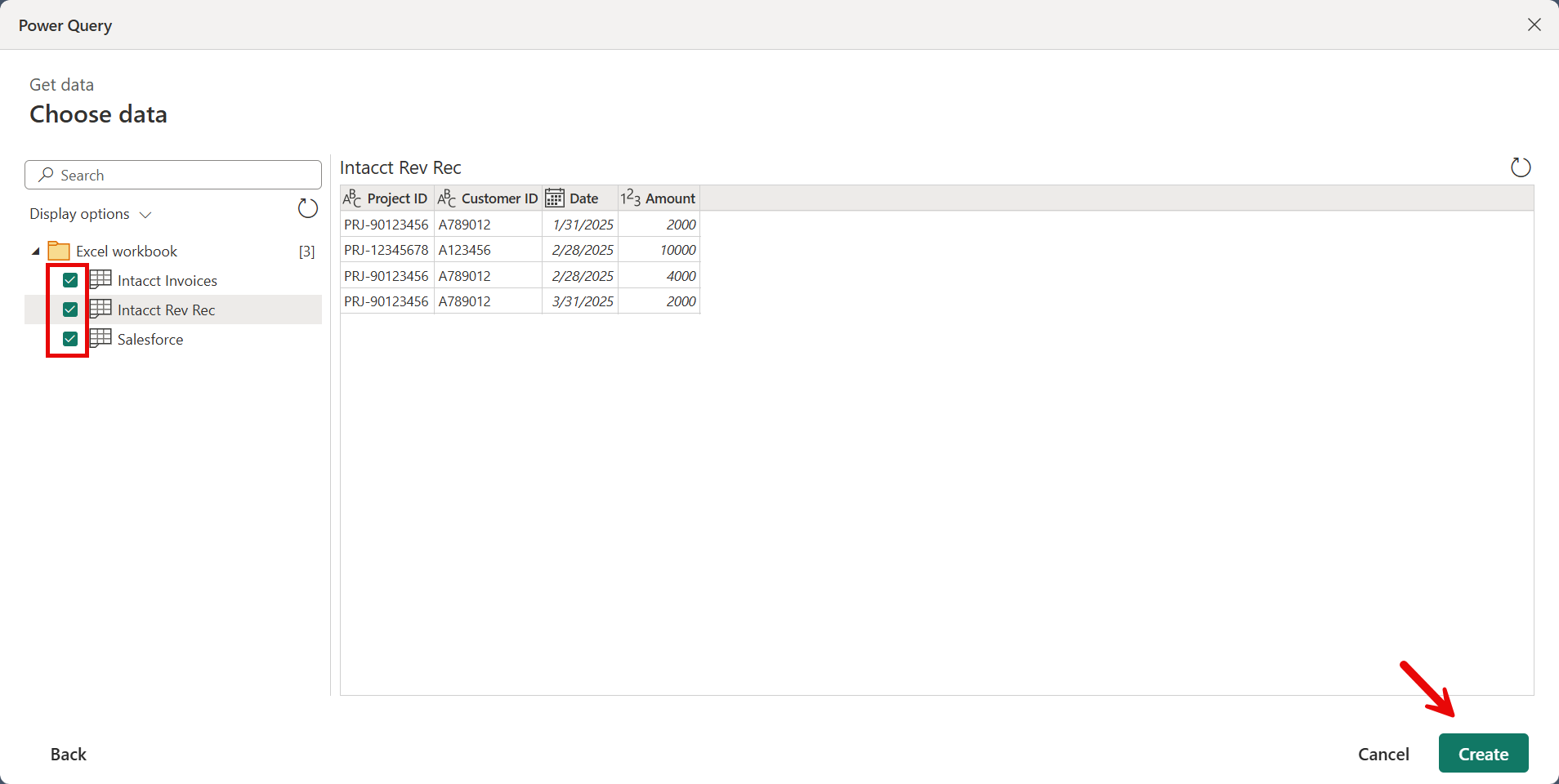
Task: Click the table icon beside Salesforce
Action: pos(100,338)
